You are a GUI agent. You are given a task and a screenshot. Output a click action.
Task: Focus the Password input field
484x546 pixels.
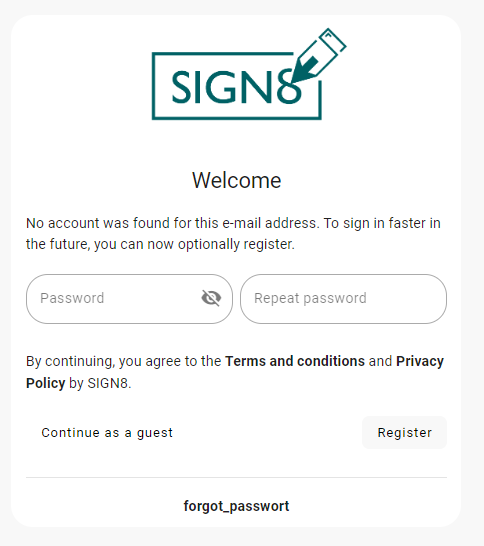(129, 299)
